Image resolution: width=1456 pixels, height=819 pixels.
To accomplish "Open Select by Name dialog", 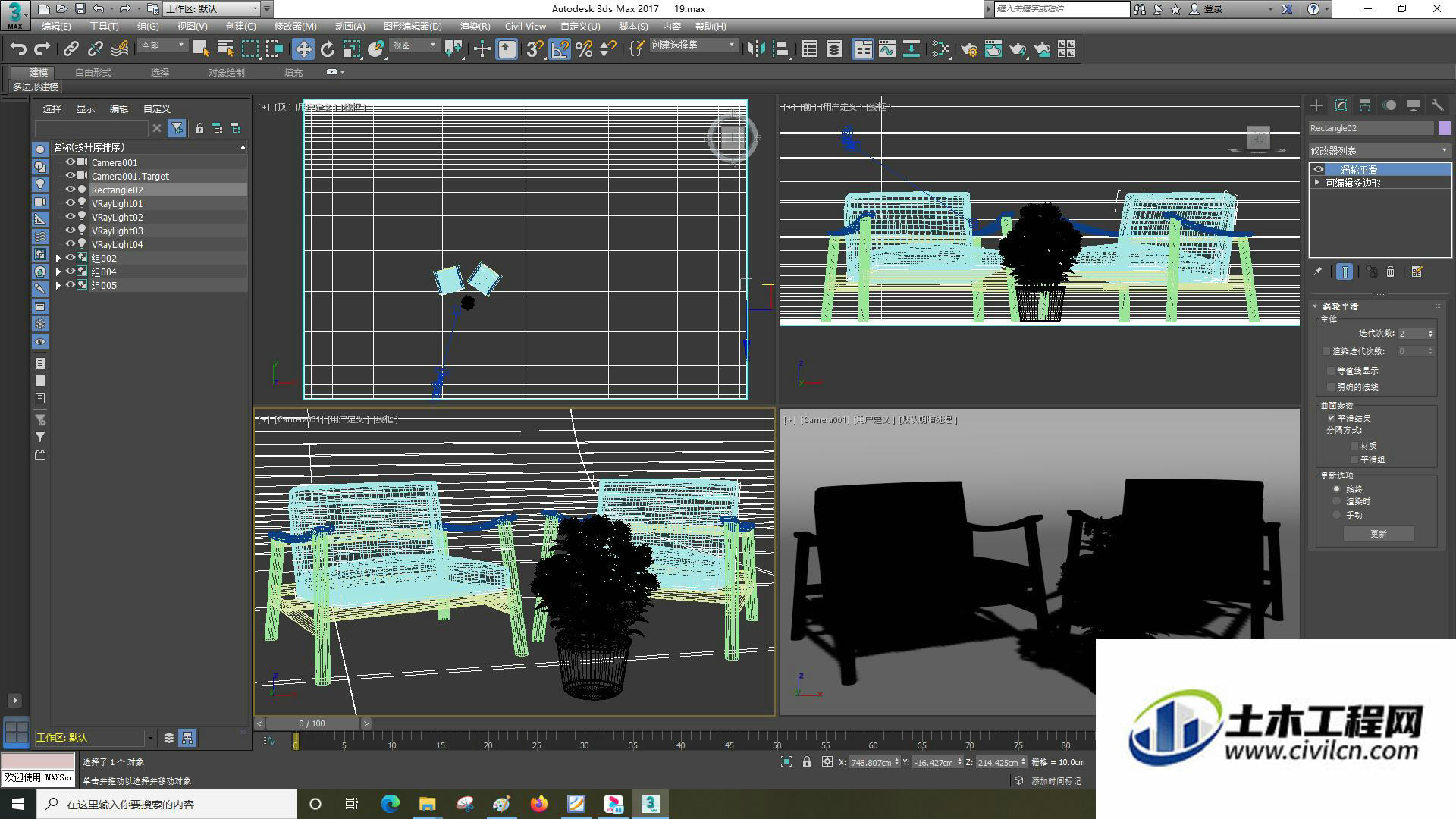I will 225,49.
